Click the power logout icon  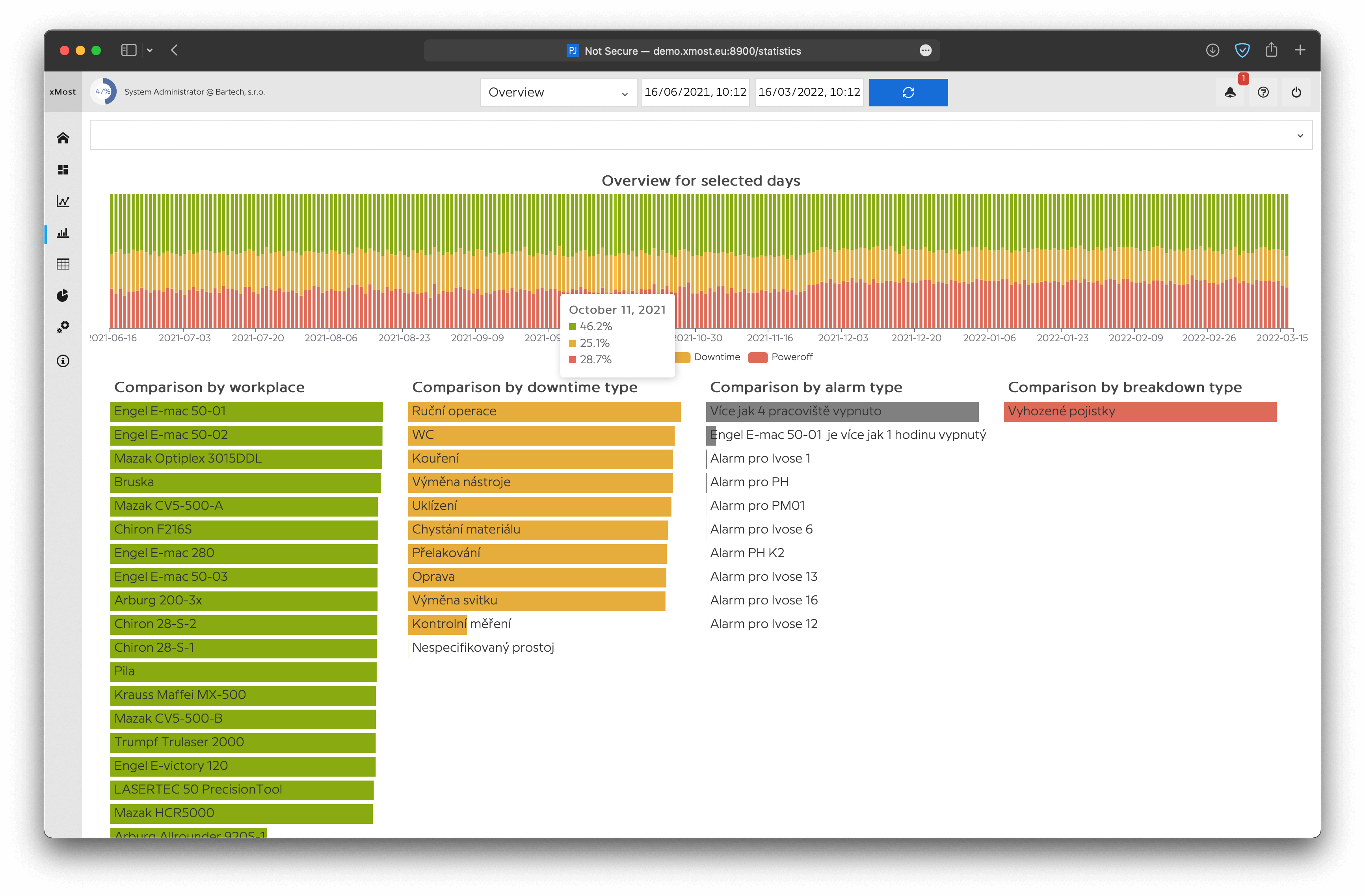coord(1296,92)
